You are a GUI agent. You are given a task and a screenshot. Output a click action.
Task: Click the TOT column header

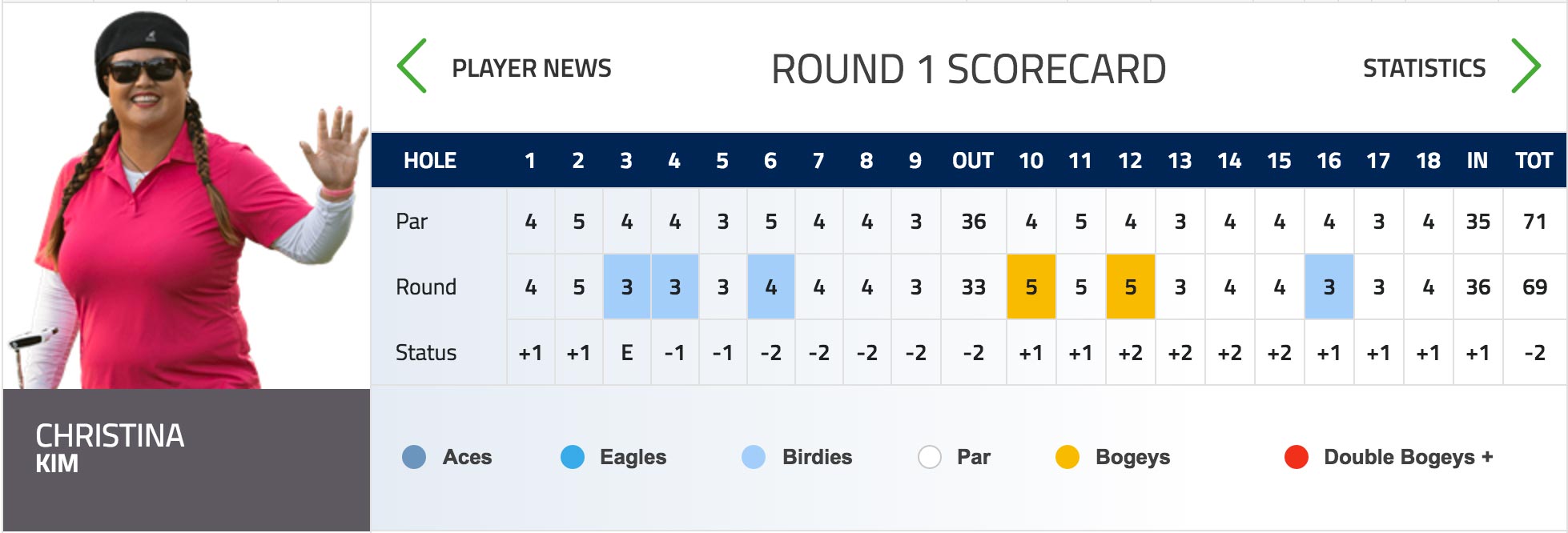[1534, 161]
